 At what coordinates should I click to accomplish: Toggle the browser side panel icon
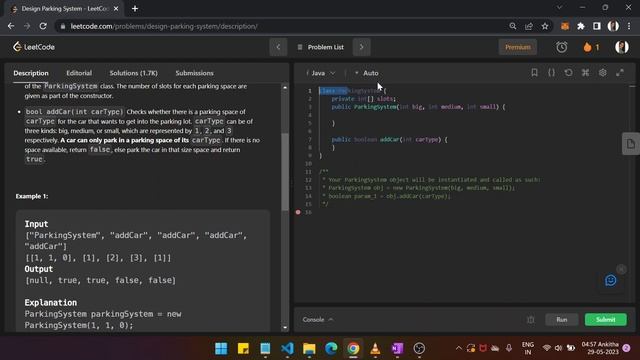597,26
